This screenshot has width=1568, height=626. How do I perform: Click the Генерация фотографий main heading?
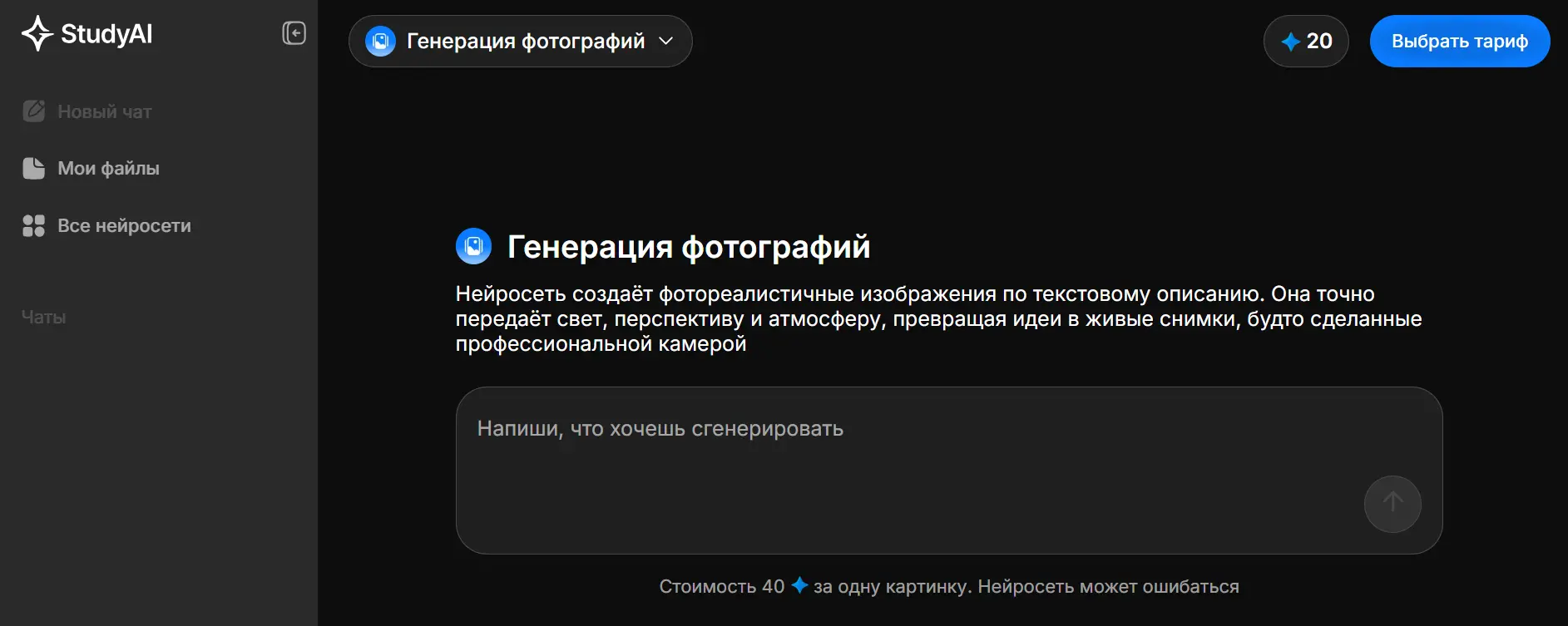(689, 247)
